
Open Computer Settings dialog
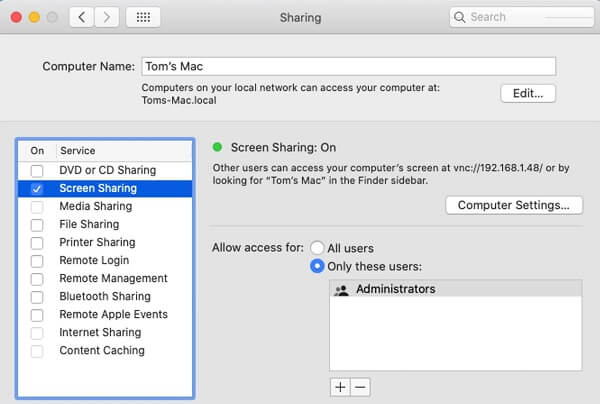[513, 205]
